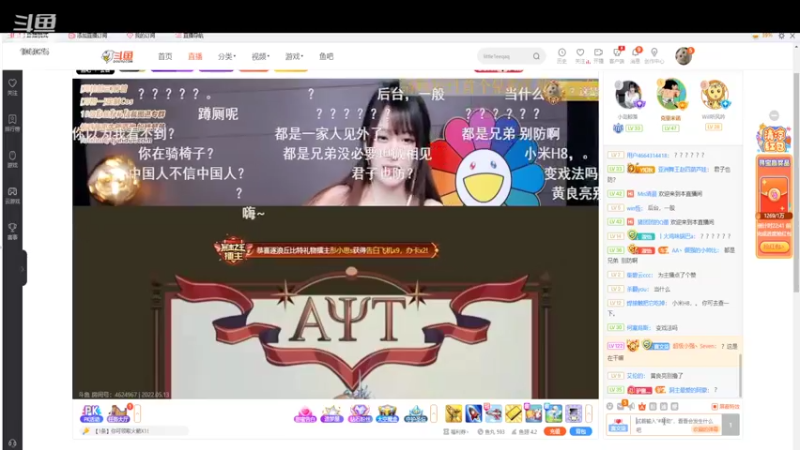Select the airplane gift
This screenshot has height=450, width=800.
click(x=493, y=414)
